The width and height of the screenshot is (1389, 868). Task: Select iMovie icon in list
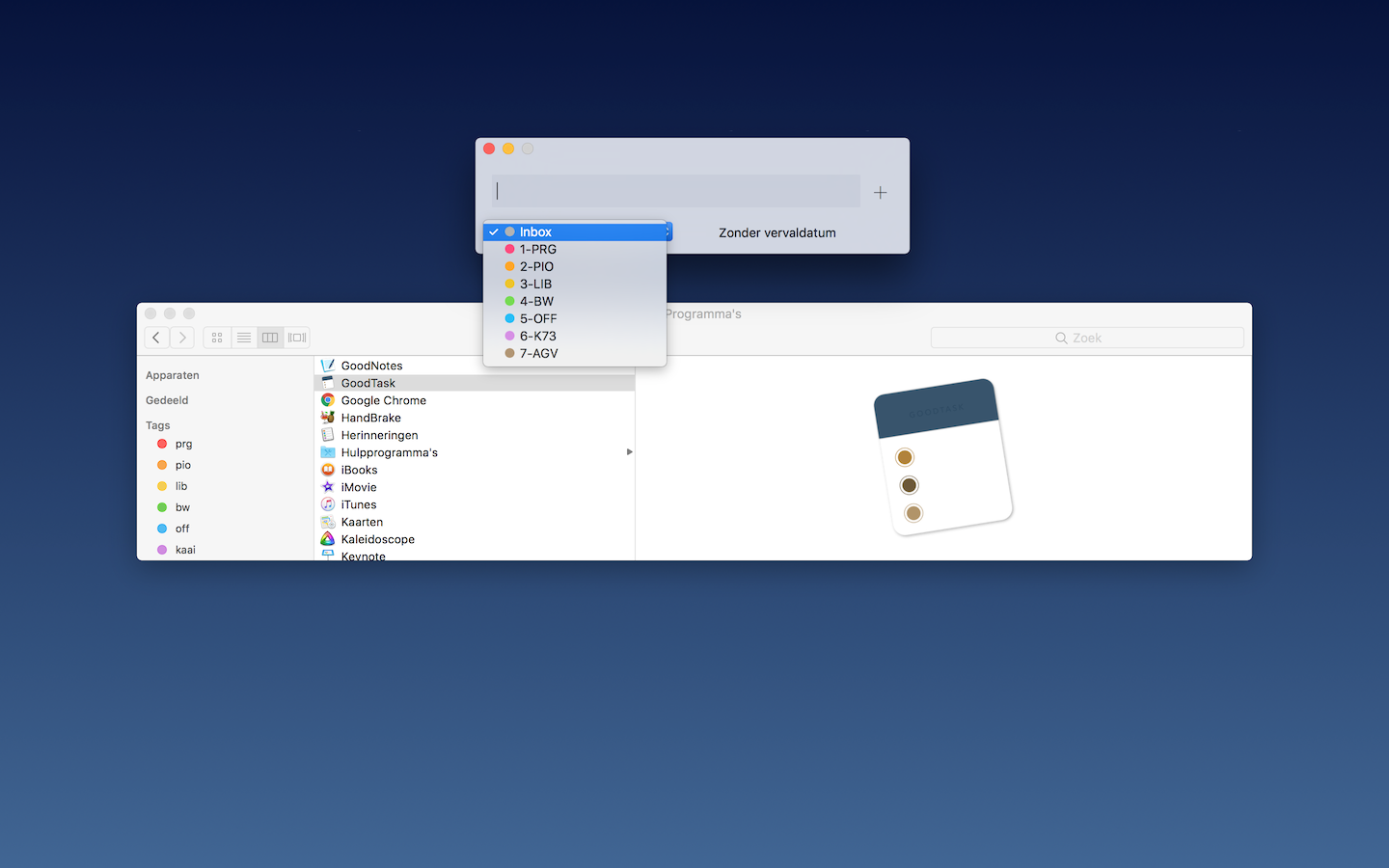(328, 487)
